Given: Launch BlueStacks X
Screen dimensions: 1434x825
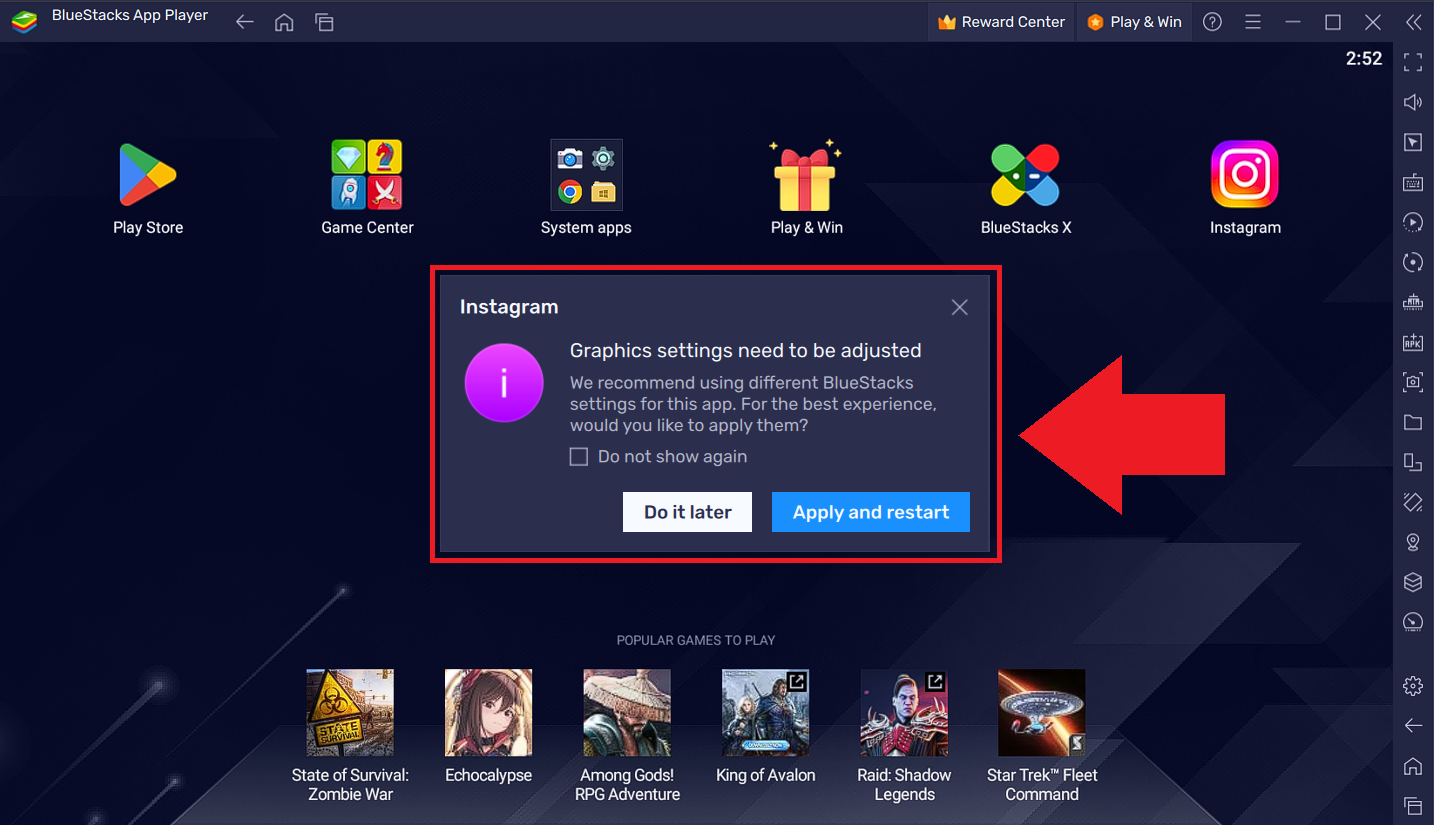Looking at the screenshot, I should click(1025, 175).
